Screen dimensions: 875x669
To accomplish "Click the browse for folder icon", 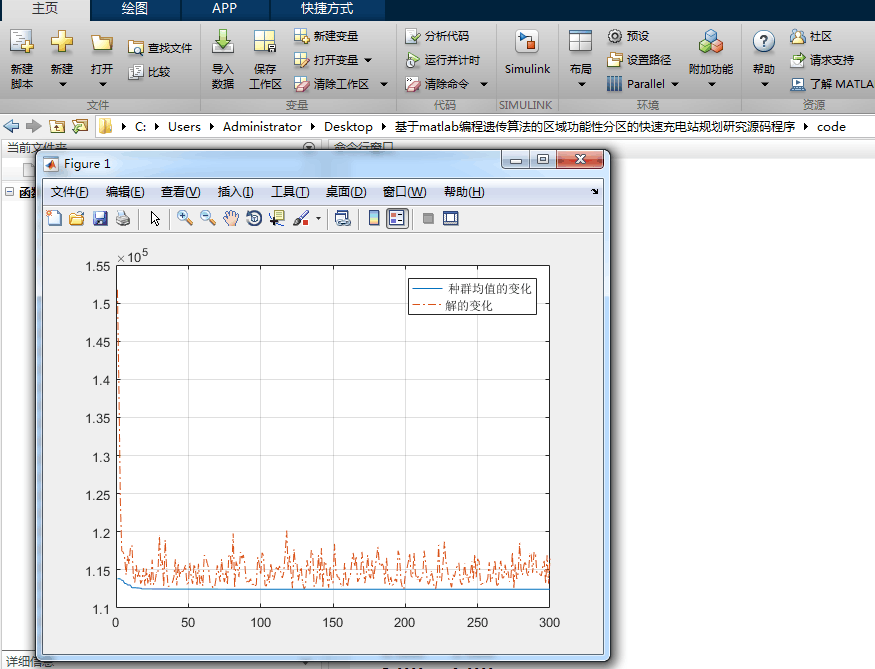I will (x=80, y=127).
